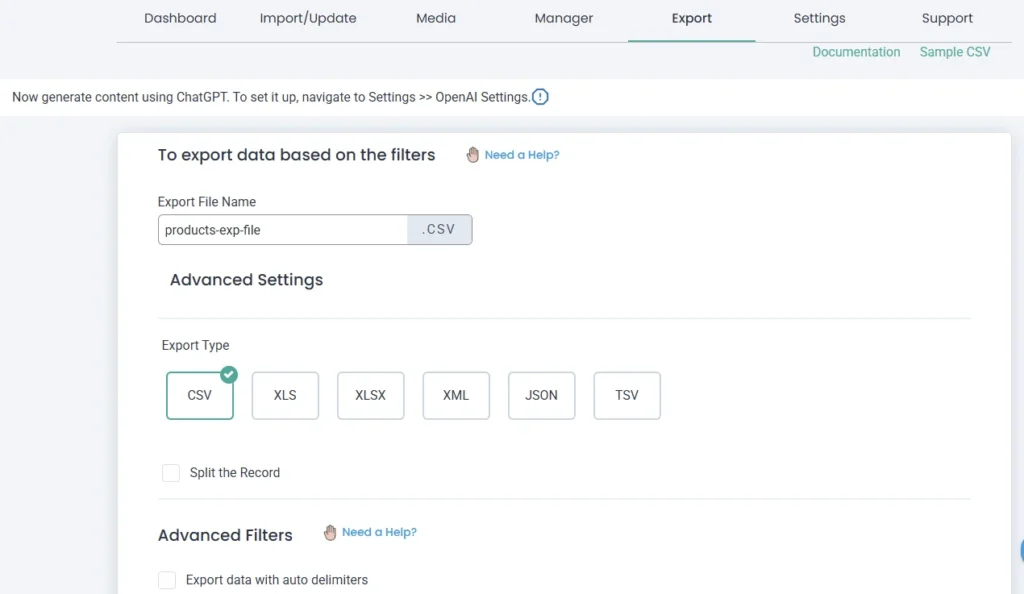Click the green checkmark badge on CSV
The image size is (1024, 594).
229,375
